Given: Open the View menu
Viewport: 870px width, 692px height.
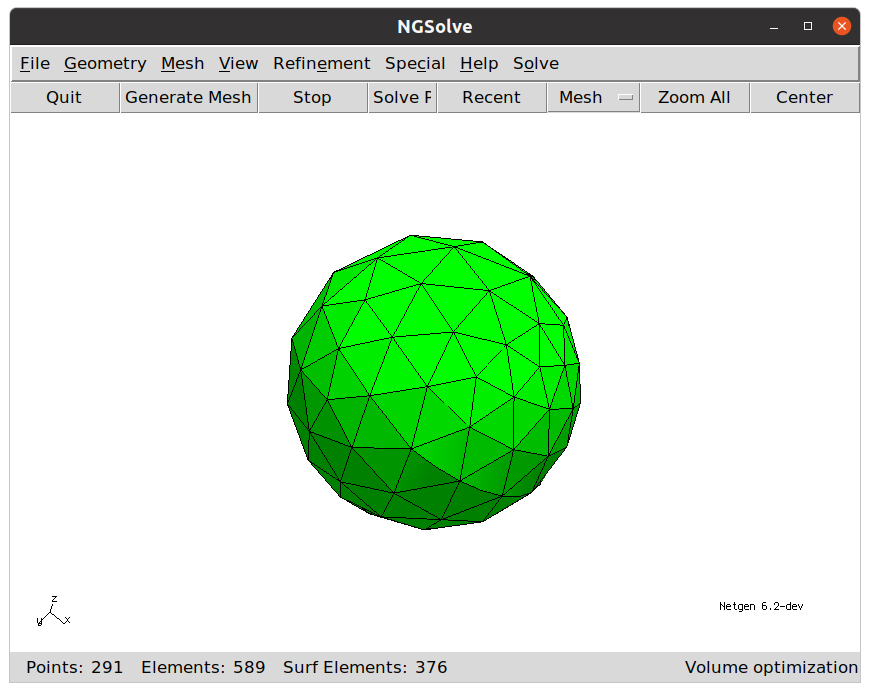Looking at the screenshot, I should click(239, 64).
